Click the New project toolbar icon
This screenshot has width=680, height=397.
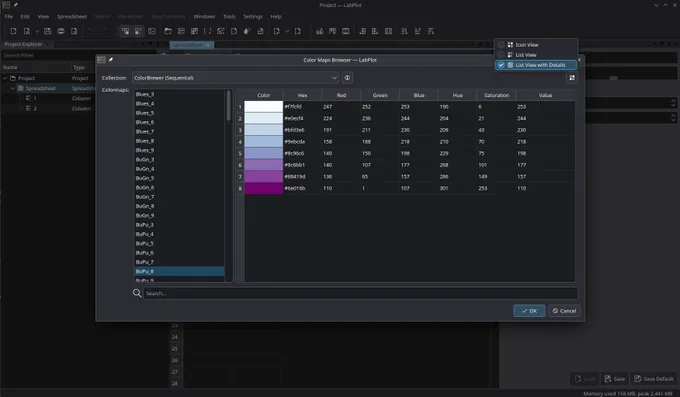coord(13,31)
